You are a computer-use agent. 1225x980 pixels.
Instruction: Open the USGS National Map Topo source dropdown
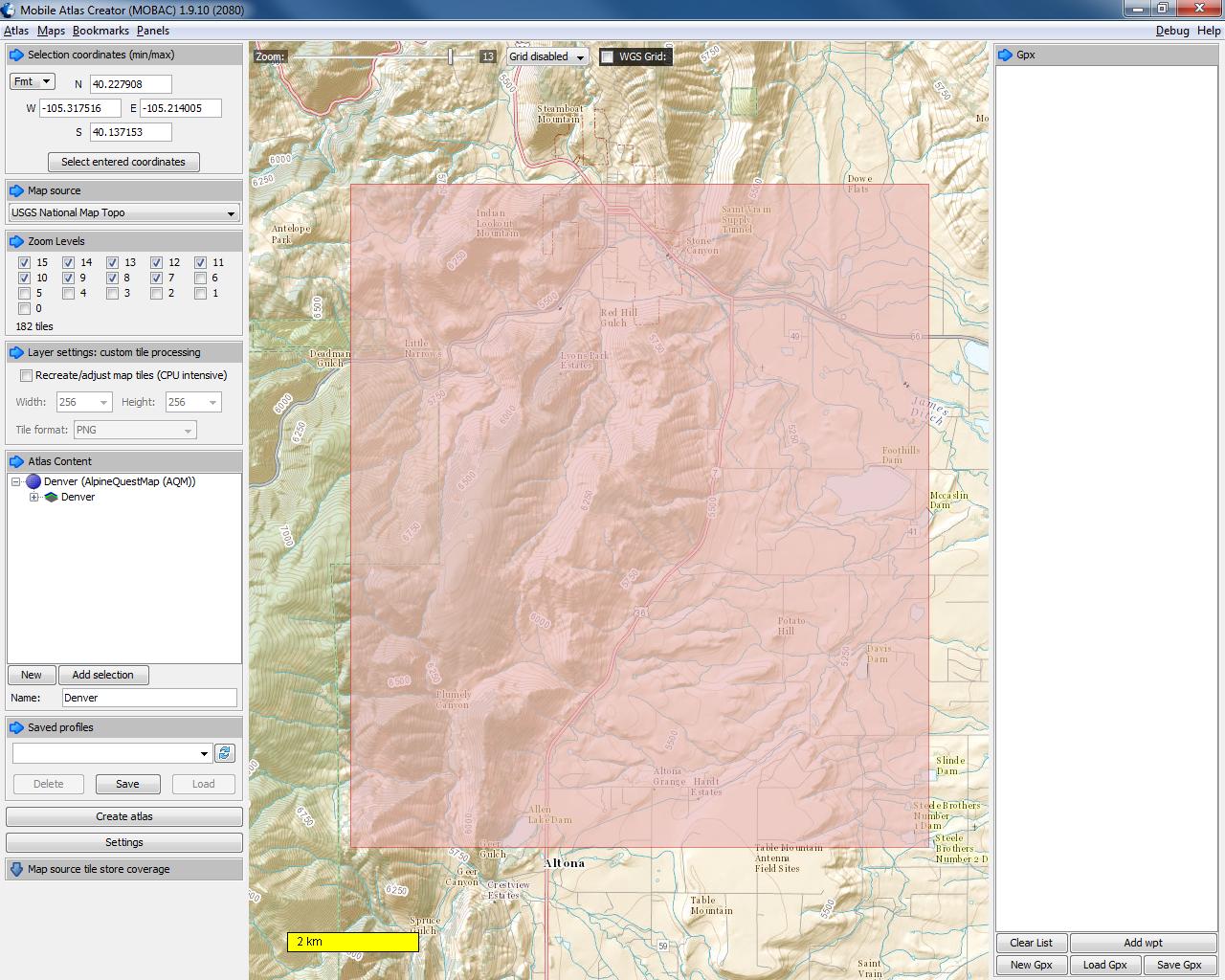(x=123, y=212)
